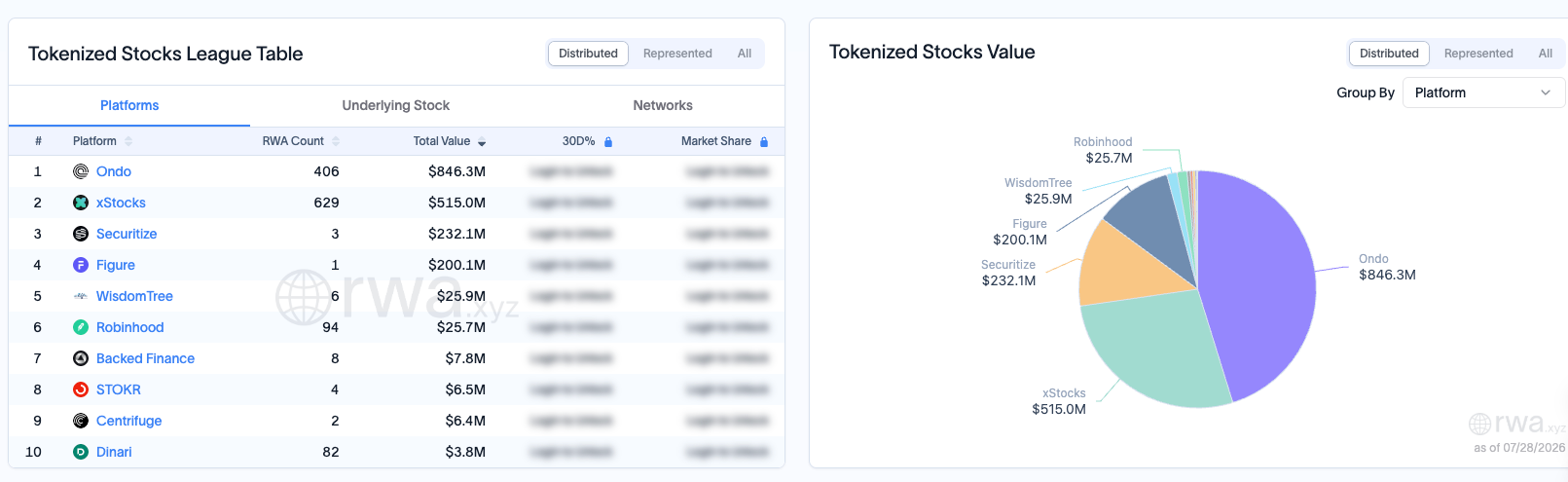The height and width of the screenshot is (482, 1568).
Task: Click the Dinari platform logo icon
Action: pos(81,452)
